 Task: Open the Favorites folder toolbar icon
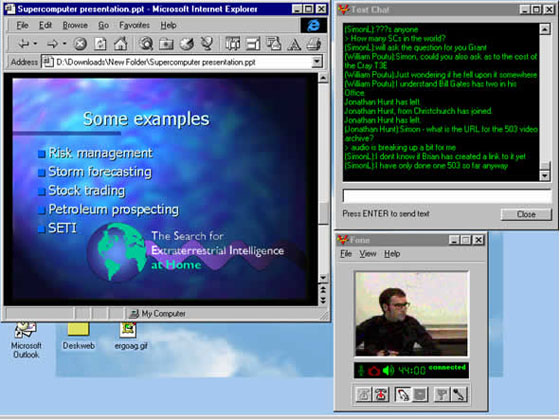coord(166,44)
